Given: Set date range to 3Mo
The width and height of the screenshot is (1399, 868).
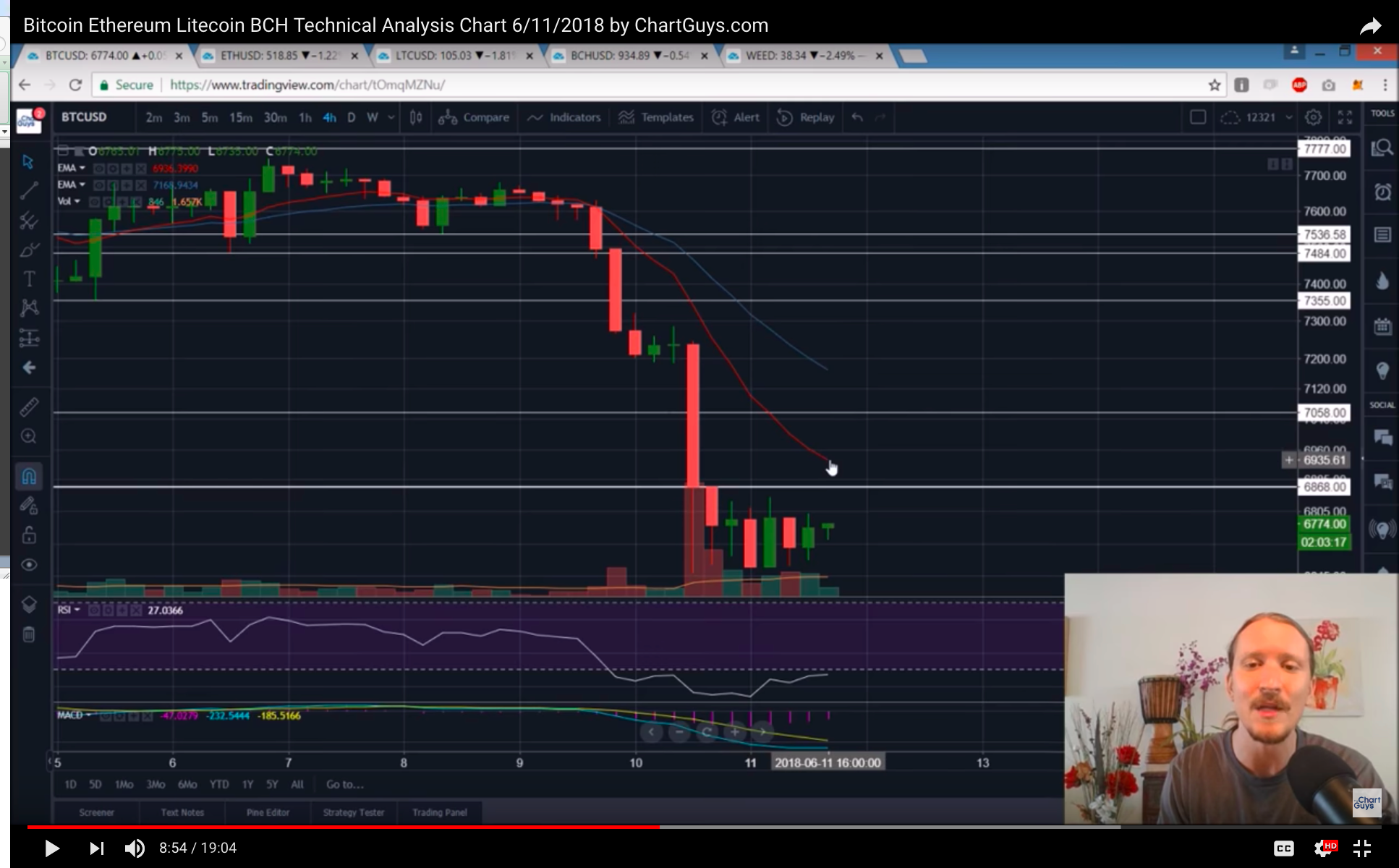Looking at the screenshot, I should tap(156, 784).
